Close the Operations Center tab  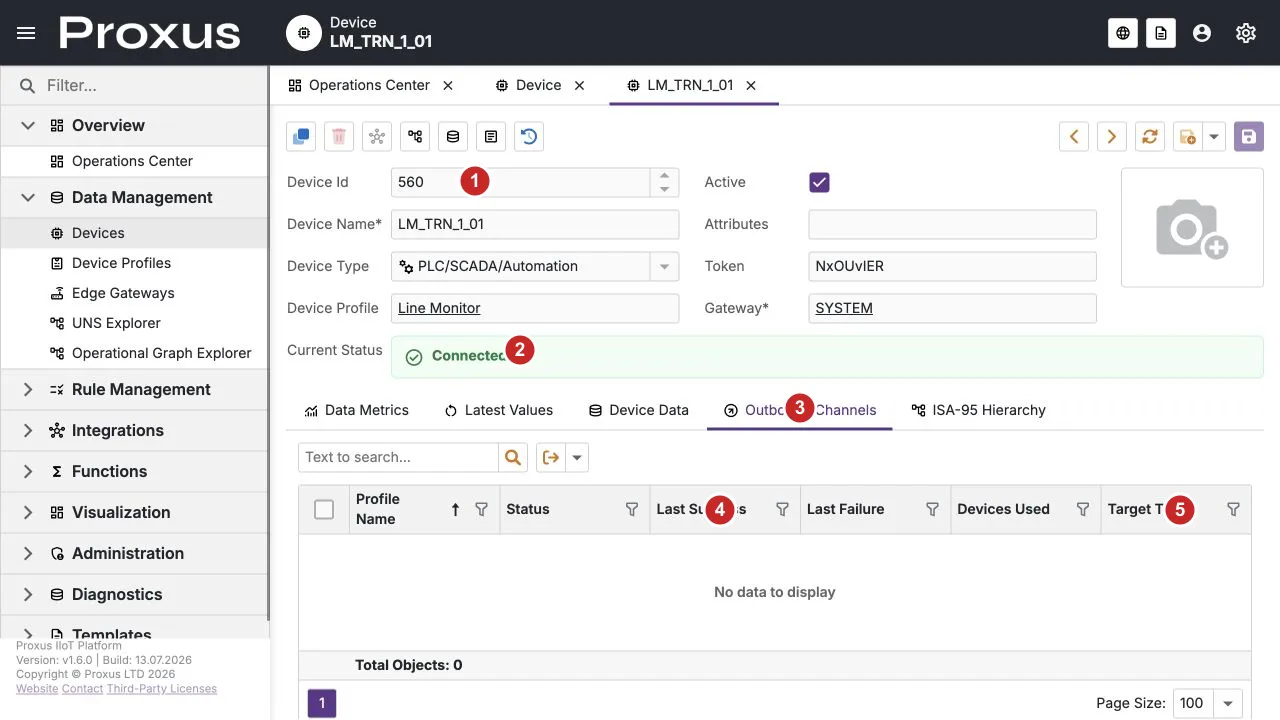(x=448, y=85)
